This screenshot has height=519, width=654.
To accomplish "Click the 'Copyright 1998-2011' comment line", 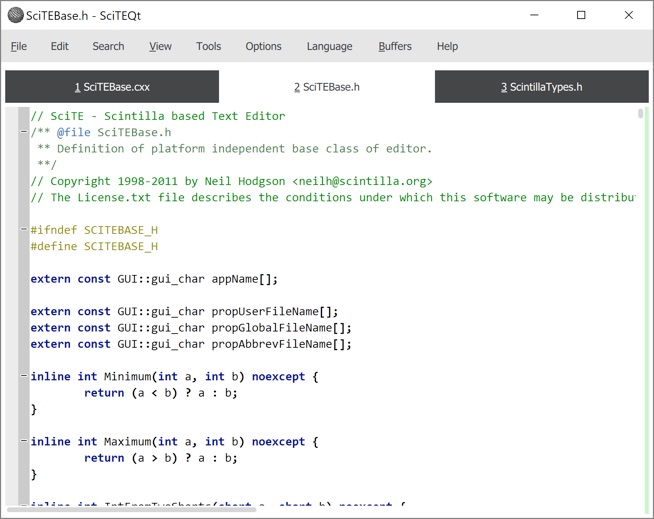I will point(231,181).
